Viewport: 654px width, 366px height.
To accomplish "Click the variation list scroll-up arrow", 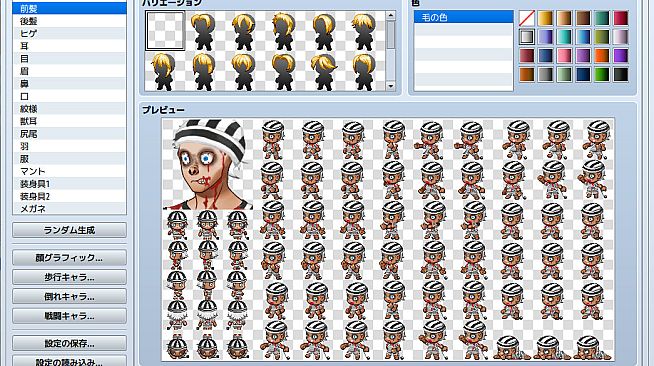I will click(x=390, y=16).
